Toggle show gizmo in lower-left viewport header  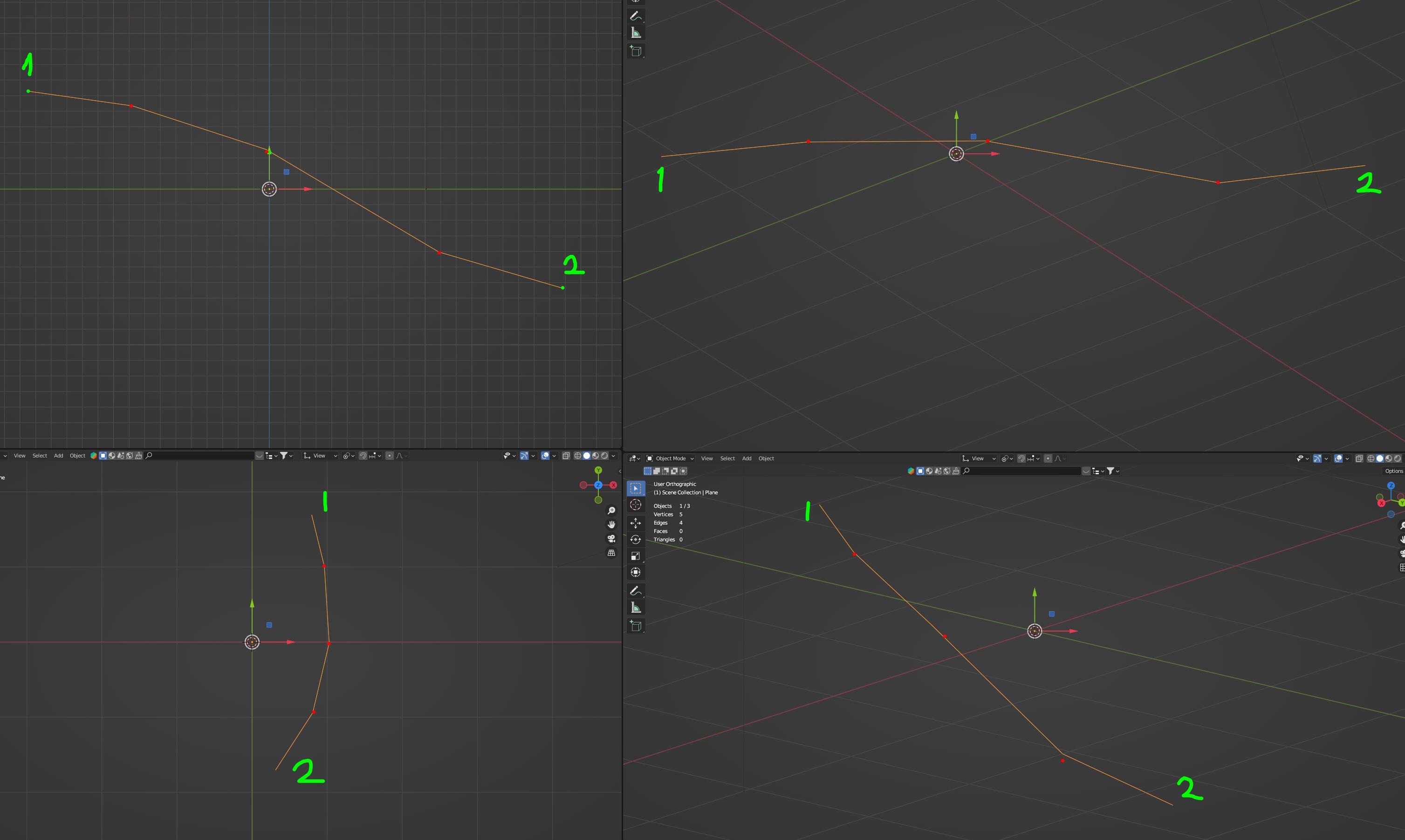click(524, 456)
